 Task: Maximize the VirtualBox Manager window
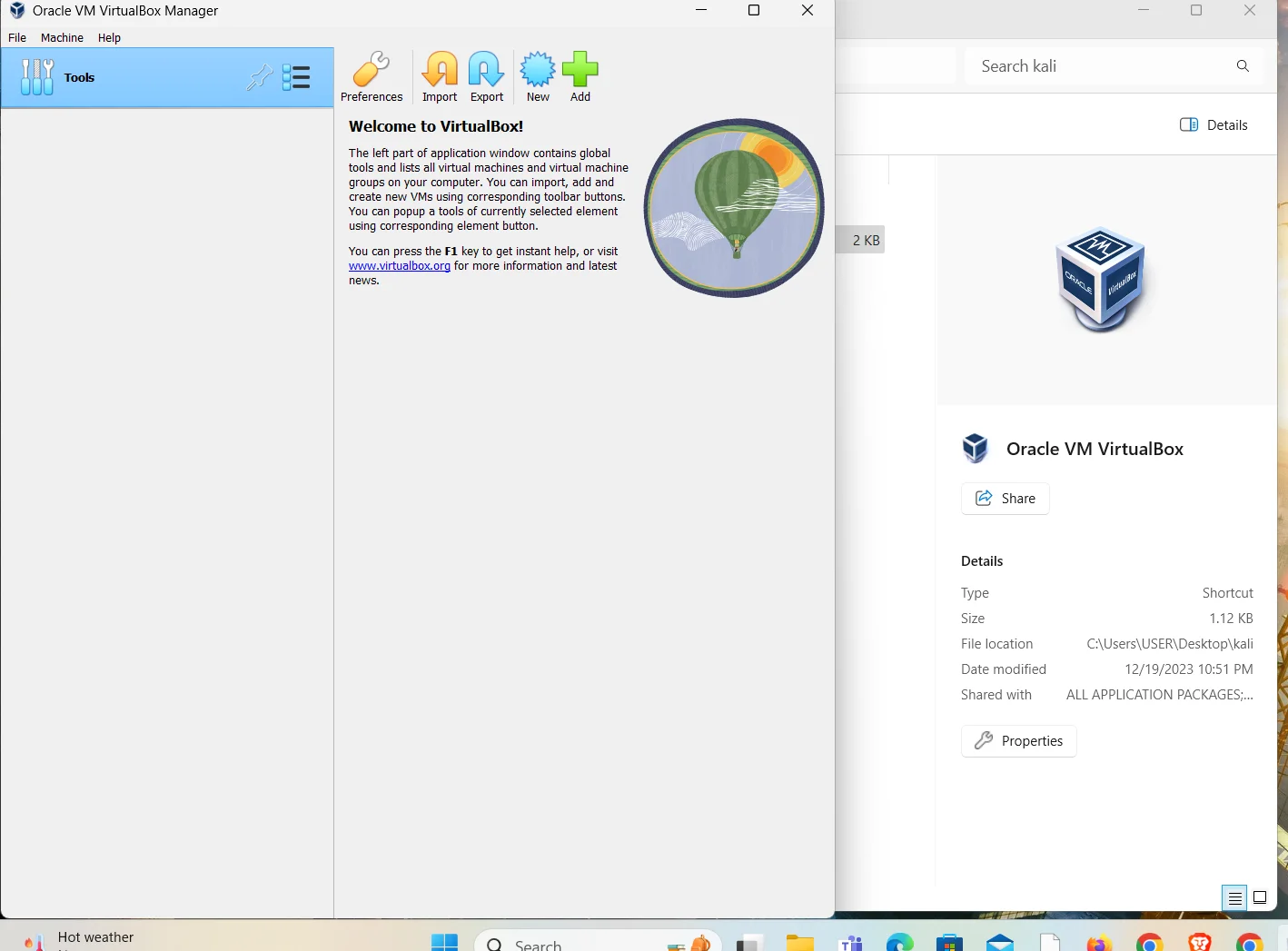pos(753,11)
